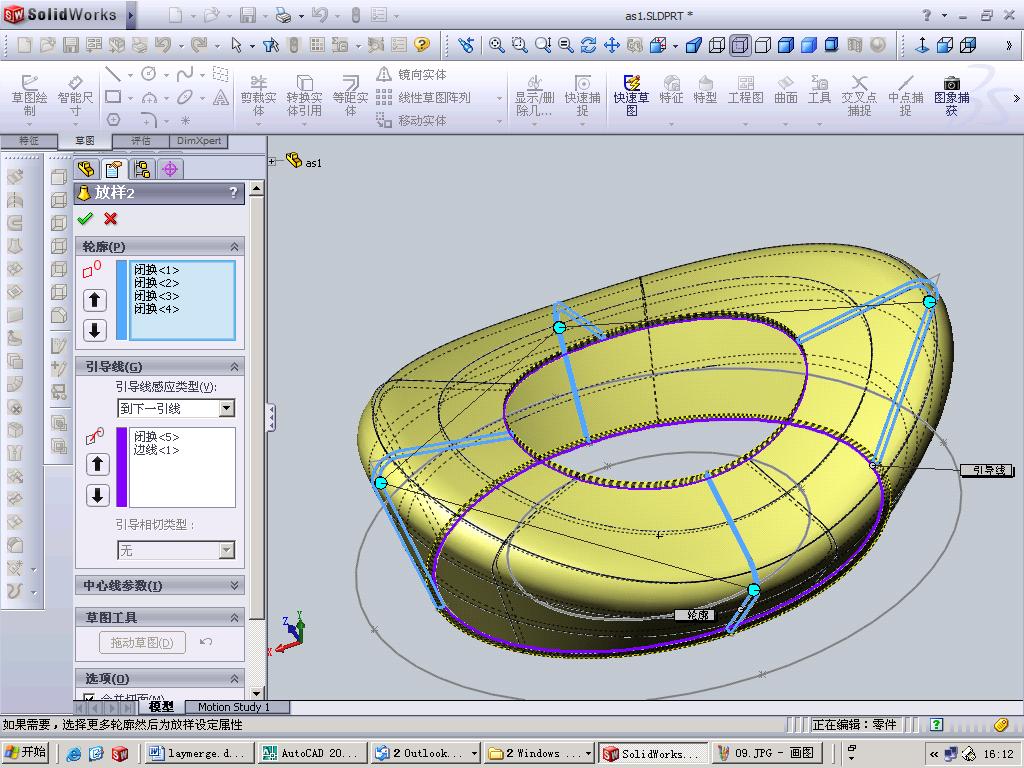Click the 拖动草图(D) drag sketch button
The image size is (1024, 768).
(142, 643)
